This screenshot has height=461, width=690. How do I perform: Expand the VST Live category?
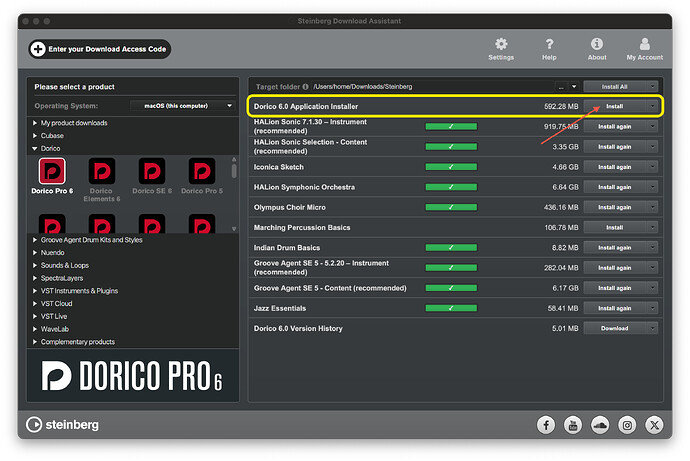click(x=35, y=316)
